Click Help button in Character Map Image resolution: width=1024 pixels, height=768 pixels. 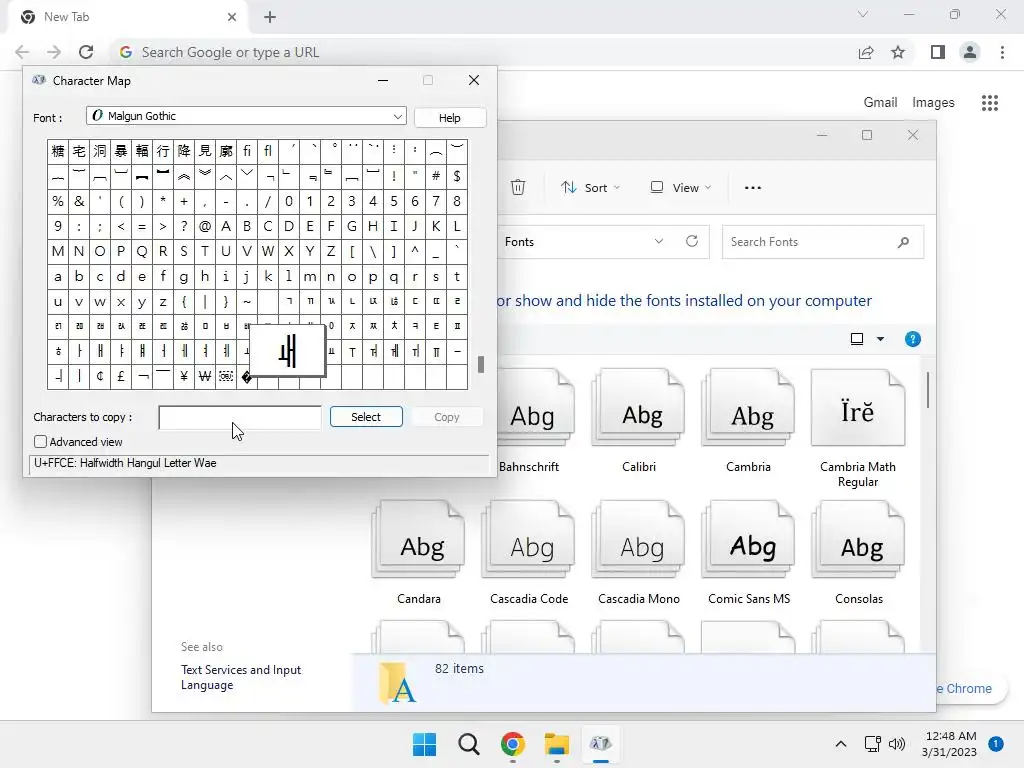449,118
